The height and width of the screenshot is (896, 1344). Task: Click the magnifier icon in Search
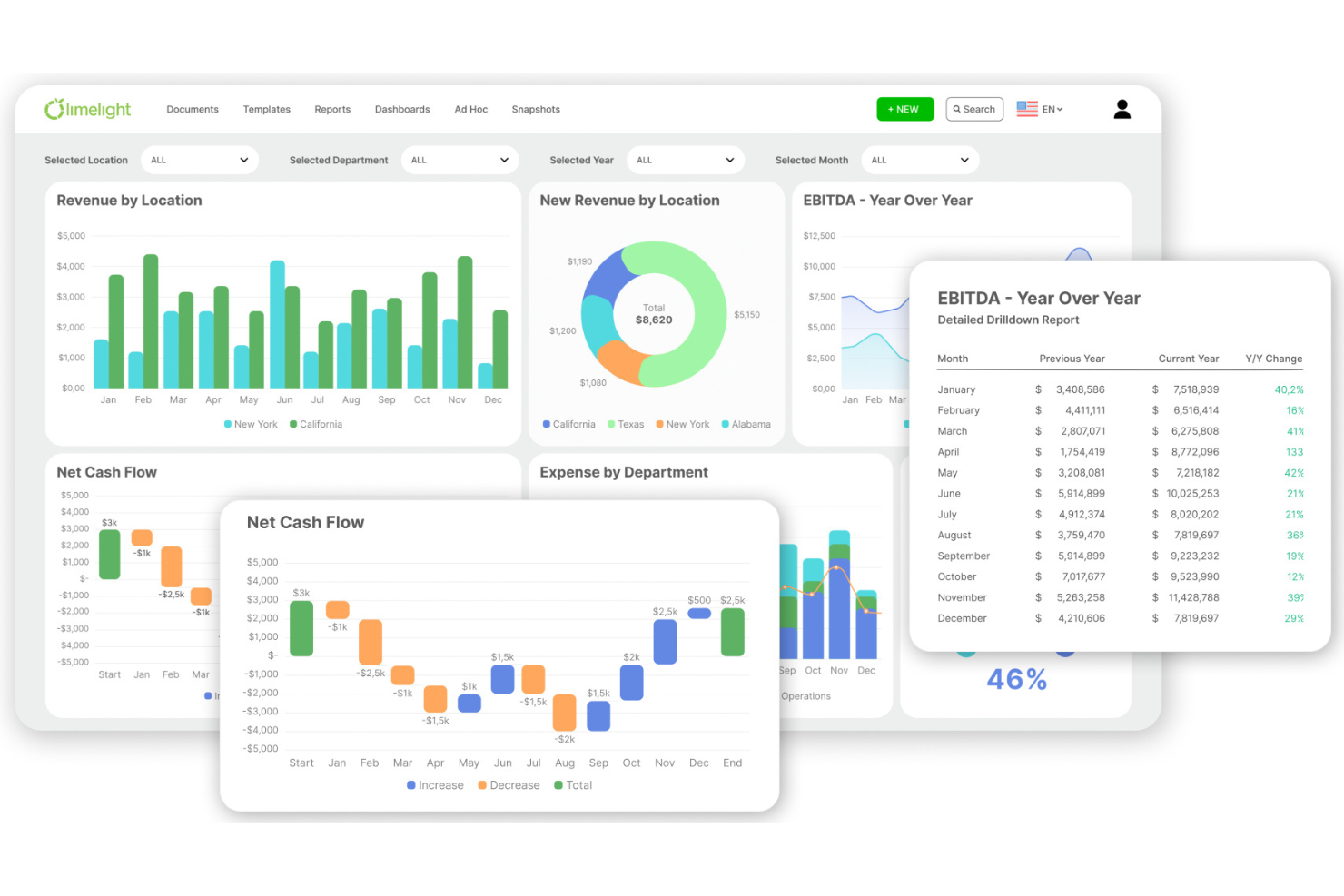(x=956, y=109)
